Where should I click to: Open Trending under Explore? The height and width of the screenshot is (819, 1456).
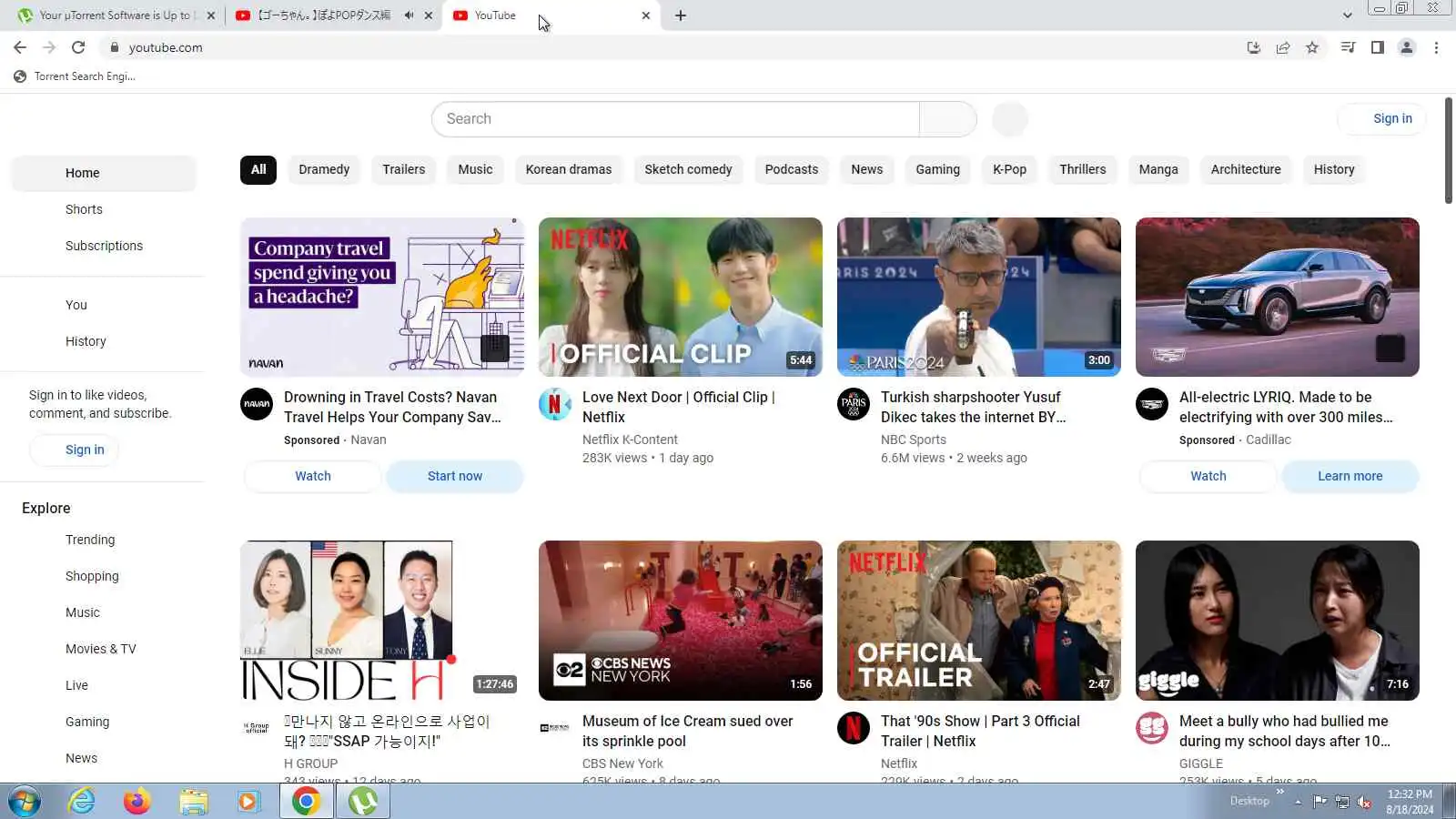click(x=104, y=540)
